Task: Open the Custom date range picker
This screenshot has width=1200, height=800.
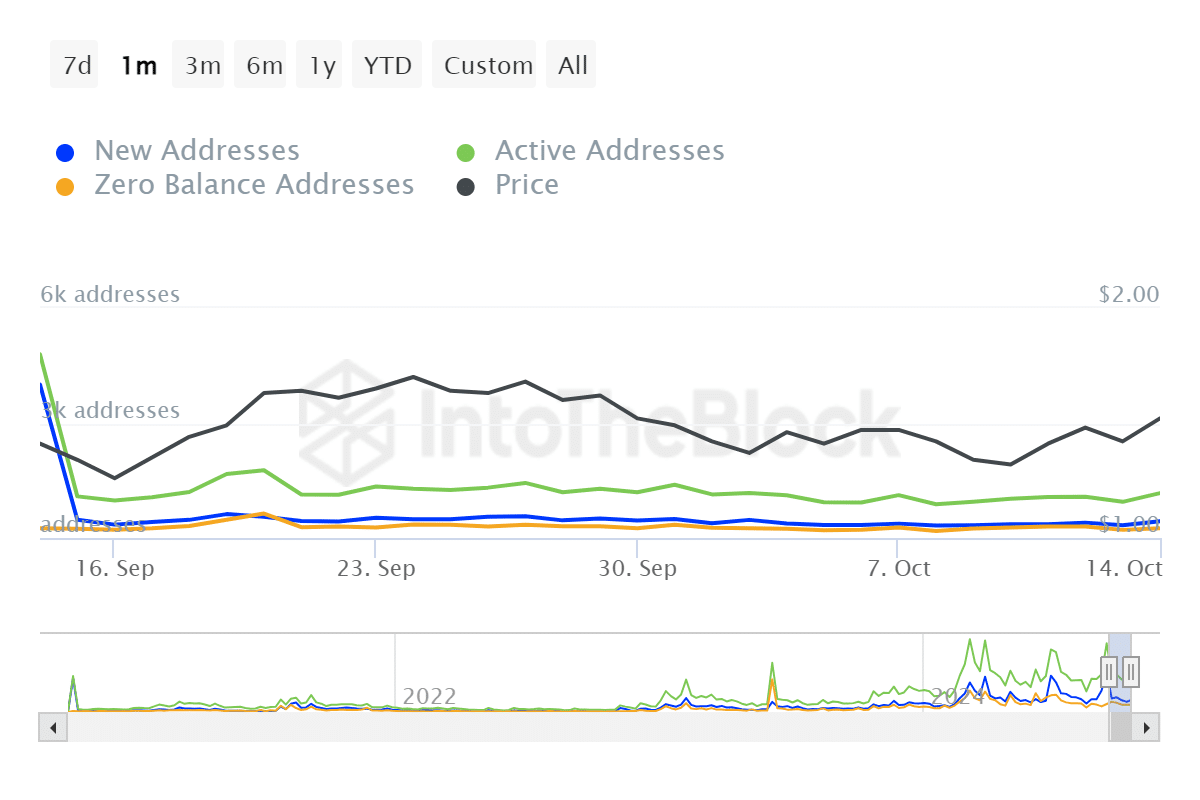Action: click(x=488, y=66)
